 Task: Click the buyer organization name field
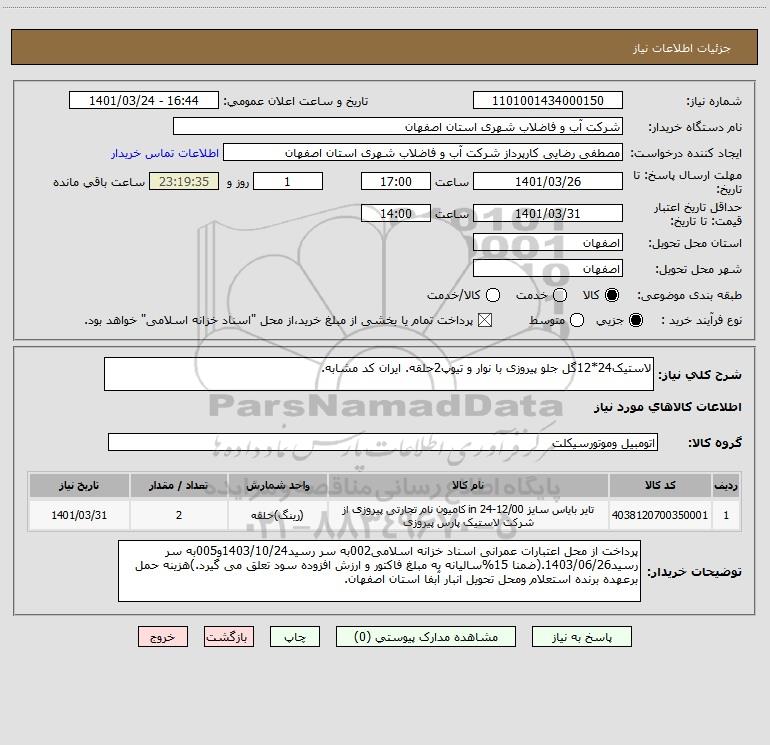(x=398, y=127)
